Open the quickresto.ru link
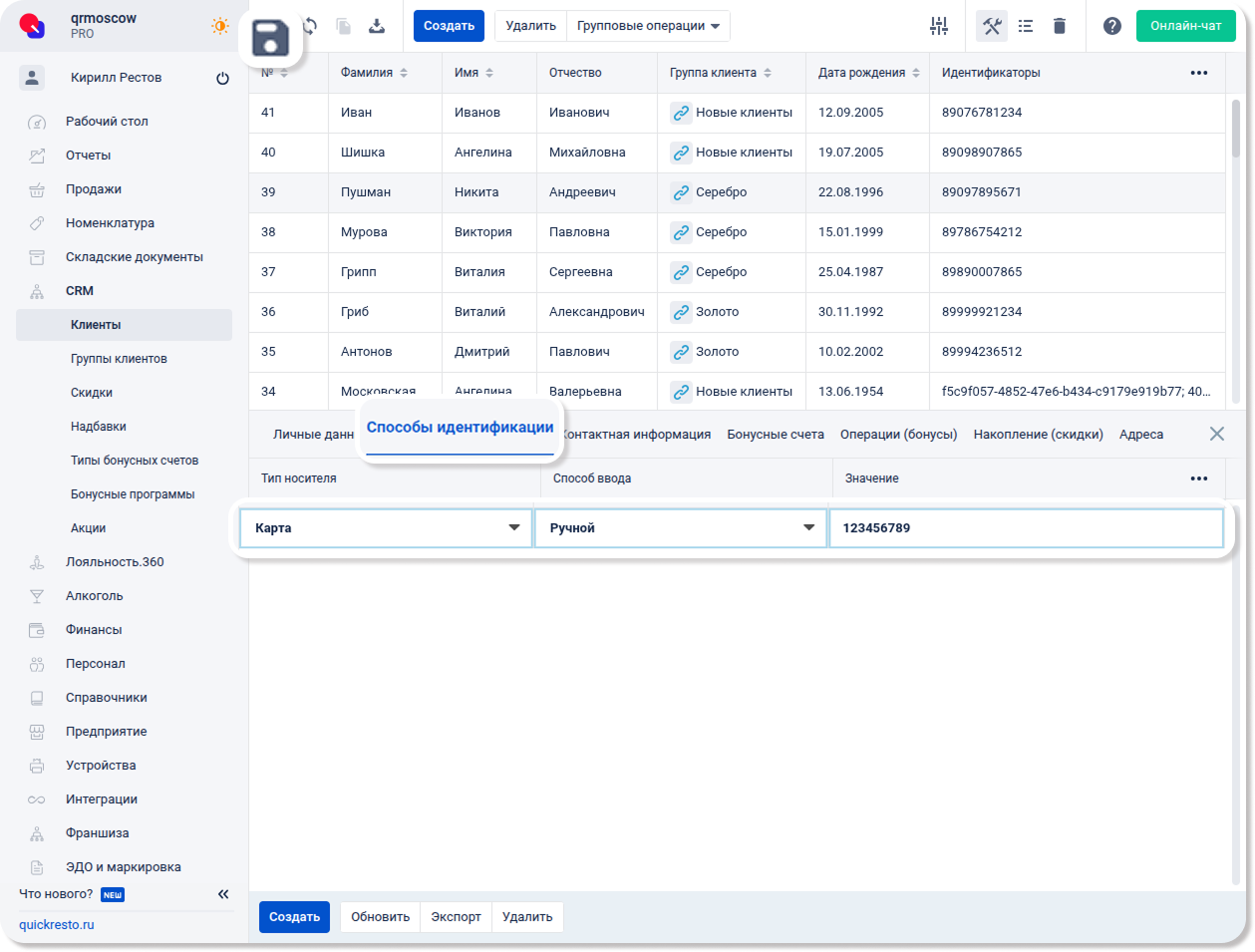 click(x=57, y=925)
